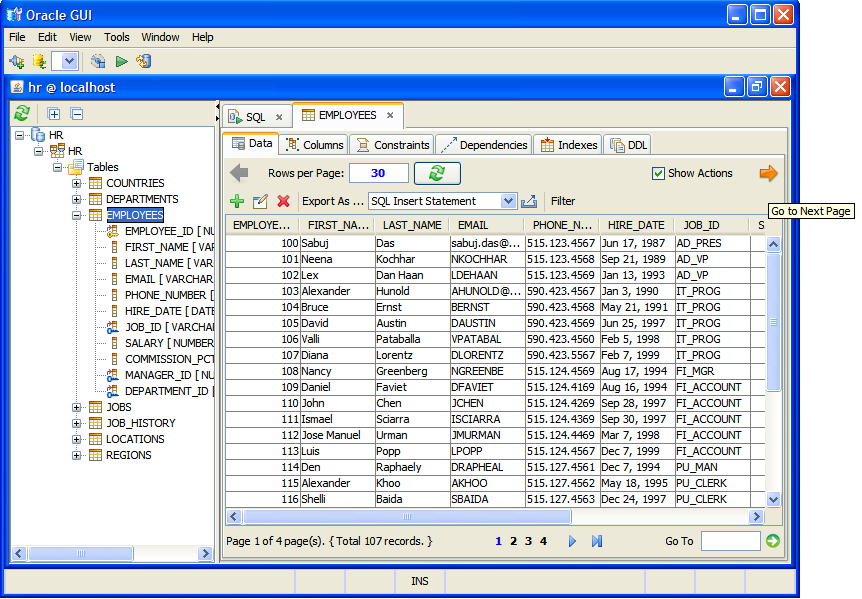The width and height of the screenshot is (862, 599).
Task: Uncheck the Show Actions checkbox
Action: pyautogui.click(x=658, y=174)
